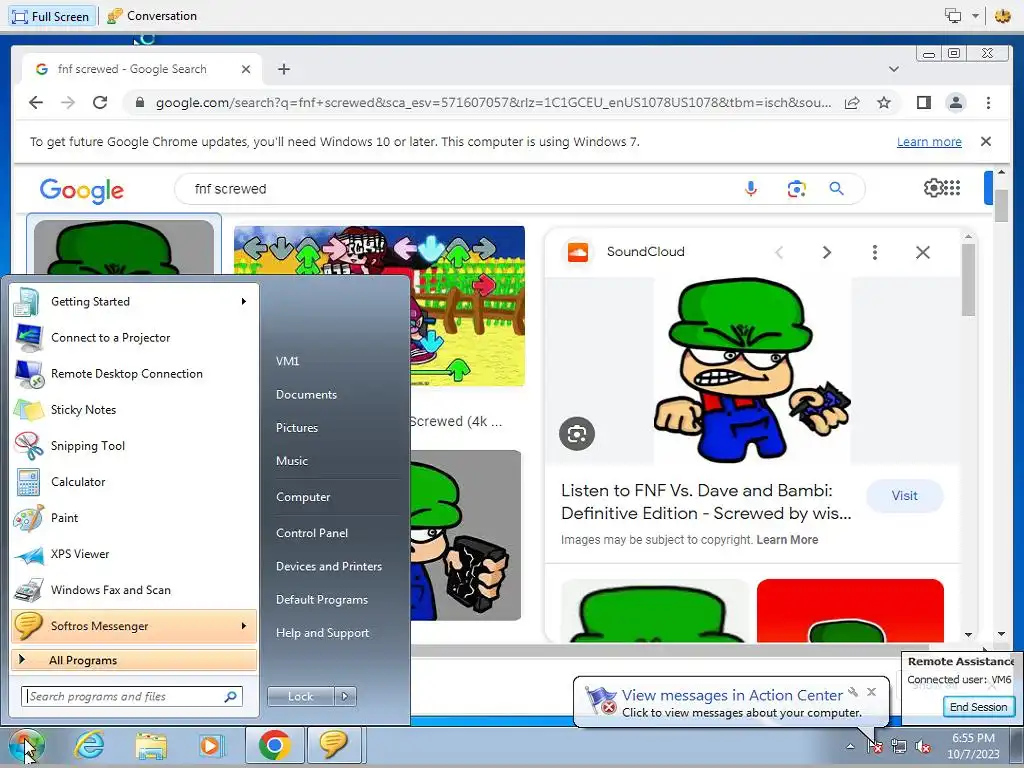This screenshot has width=1024, height=768.
Task: Show next image in preview panel
Action: [826, 252]
